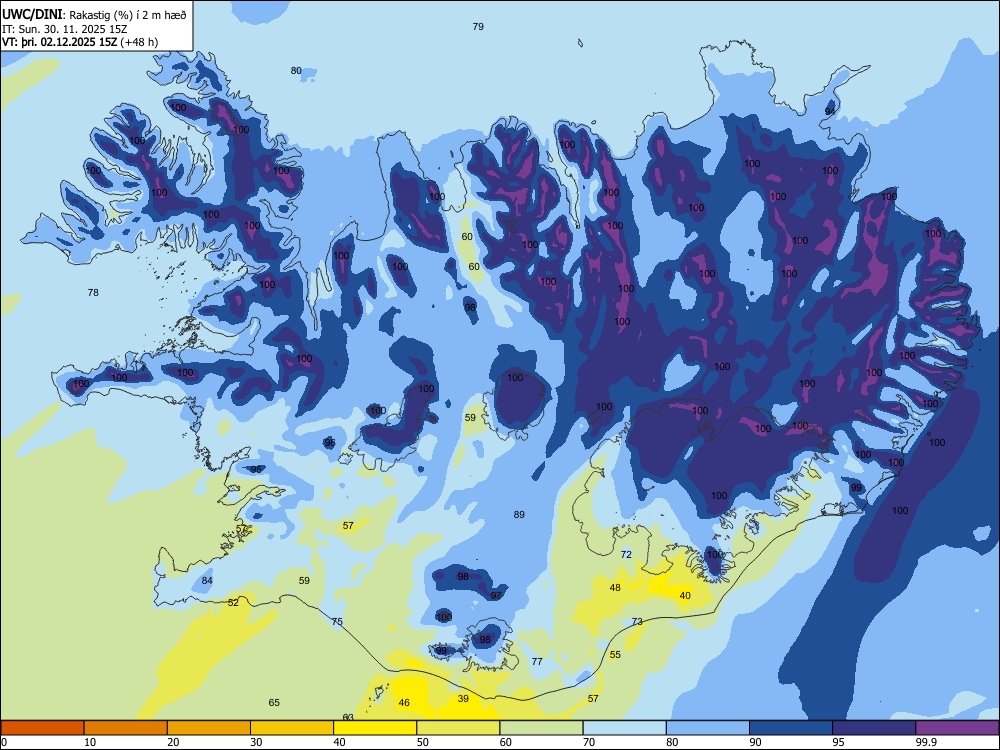The image size is (1000, 750).
Task: Click the humidity value 89 on the map
Action: (519, 515)
